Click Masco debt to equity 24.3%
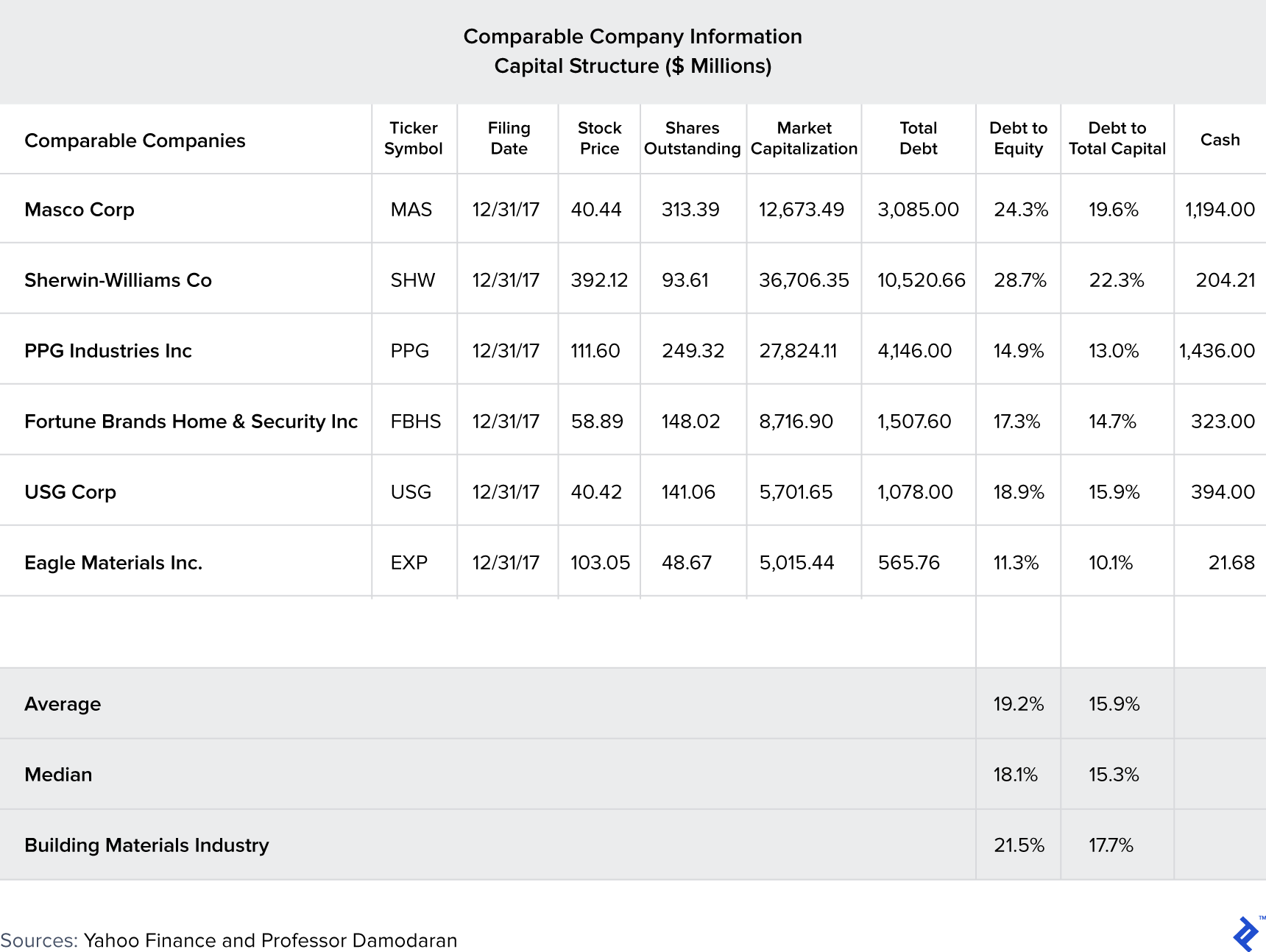Viewport: 1266px width, 952px height. (x=1020, y=210)
